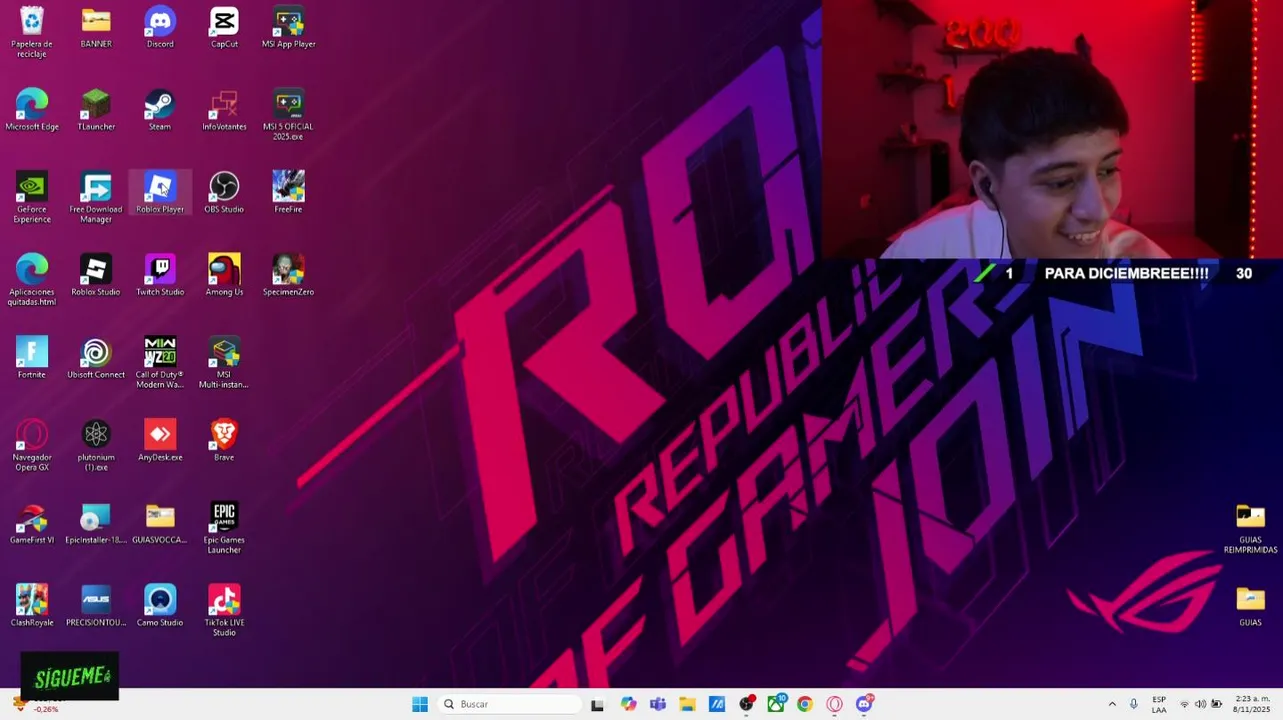Select PRECISIONTOU ASUS desktop icon
Screen dimensions: 1283x720
point(96,606)
